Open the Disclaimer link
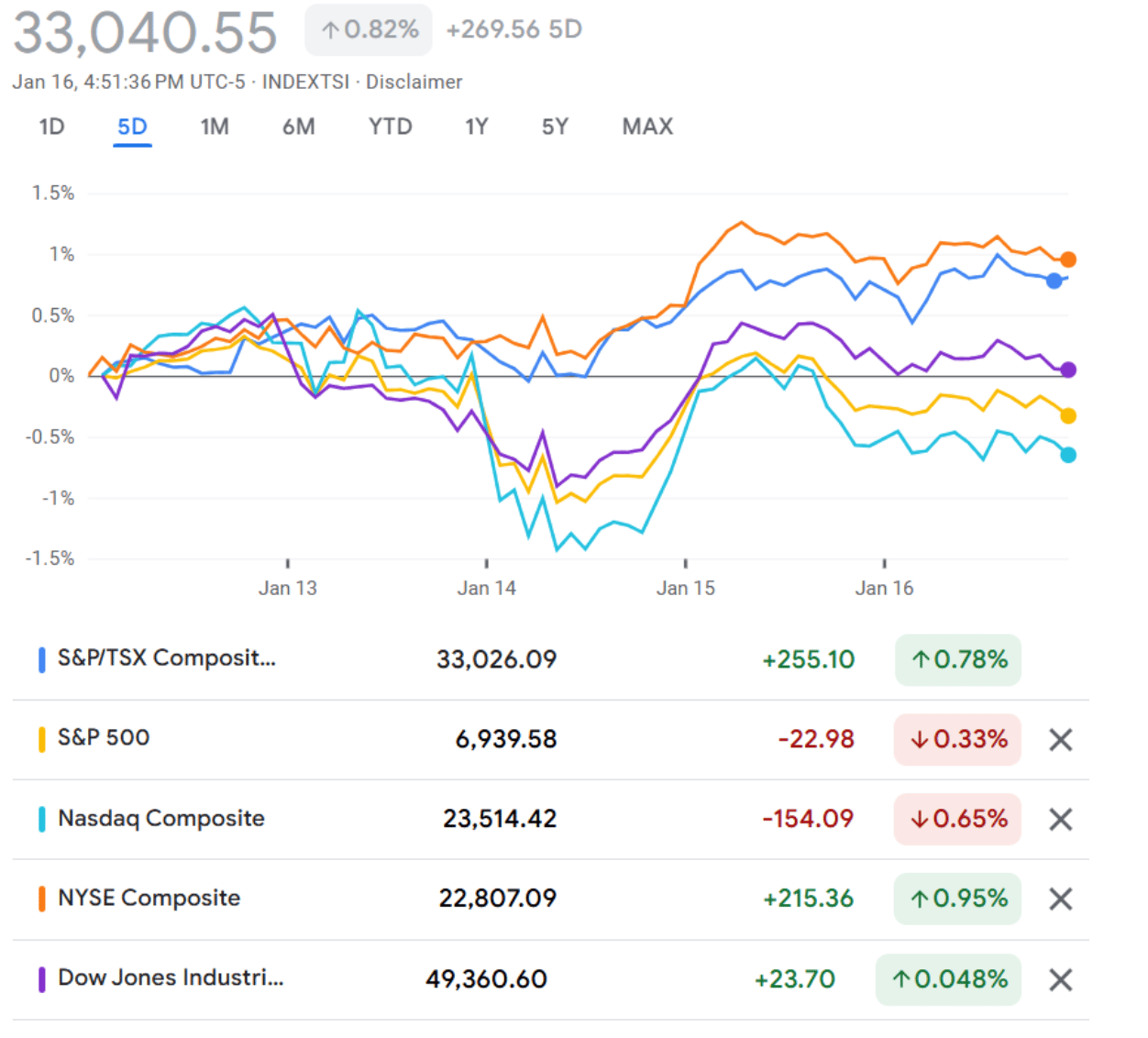This screenshot has height=1038, width=1148. [414, 82]
